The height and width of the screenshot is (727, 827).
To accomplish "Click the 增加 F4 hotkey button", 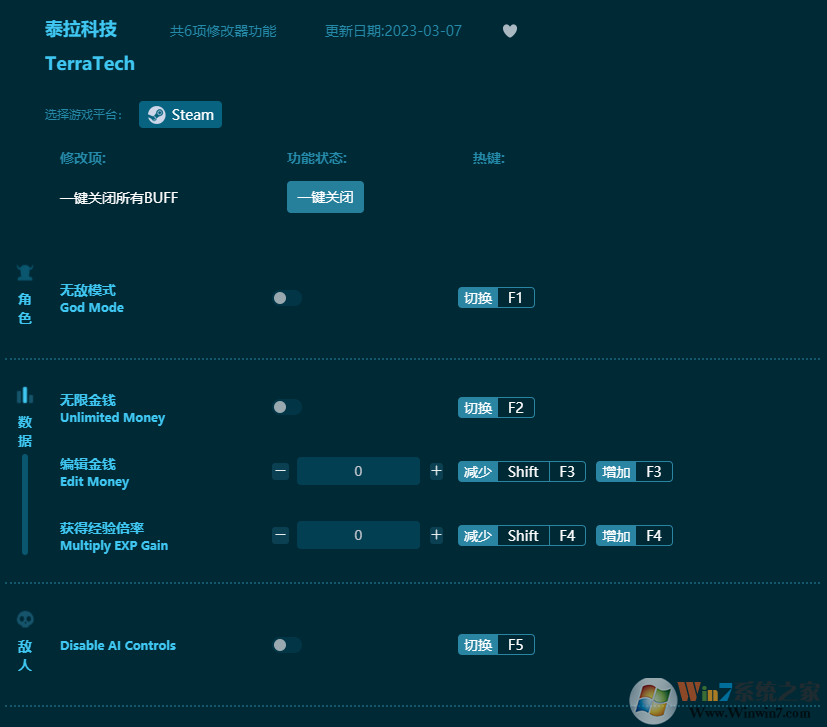I will point(634,535).
